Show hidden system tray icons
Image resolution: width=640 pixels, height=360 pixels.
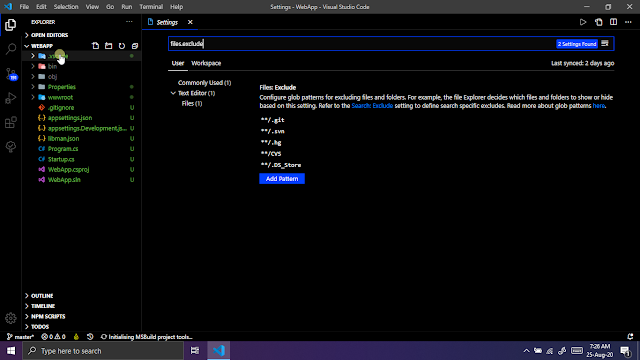[x=526, y=351]
